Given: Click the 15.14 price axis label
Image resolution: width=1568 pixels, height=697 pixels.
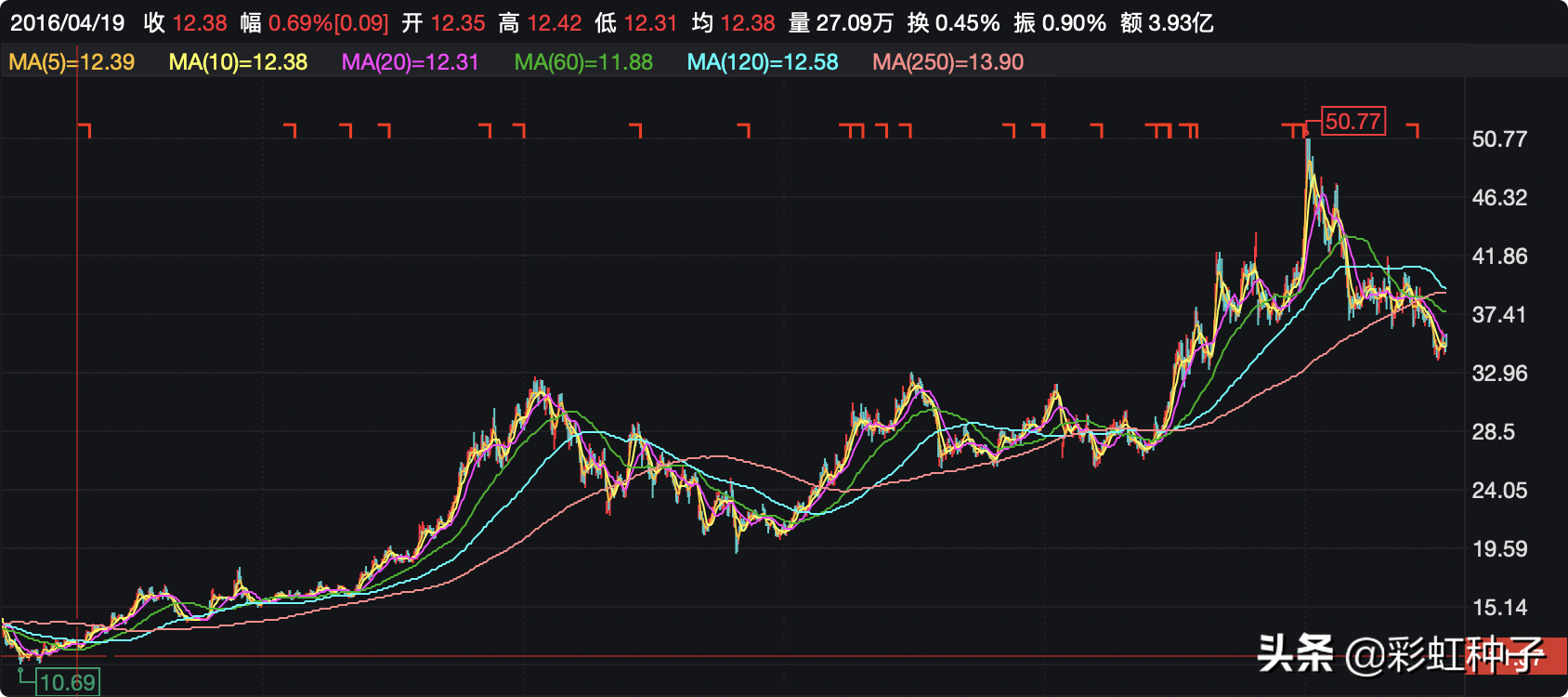Looking at the screenshot, I should coord(1499,608).
